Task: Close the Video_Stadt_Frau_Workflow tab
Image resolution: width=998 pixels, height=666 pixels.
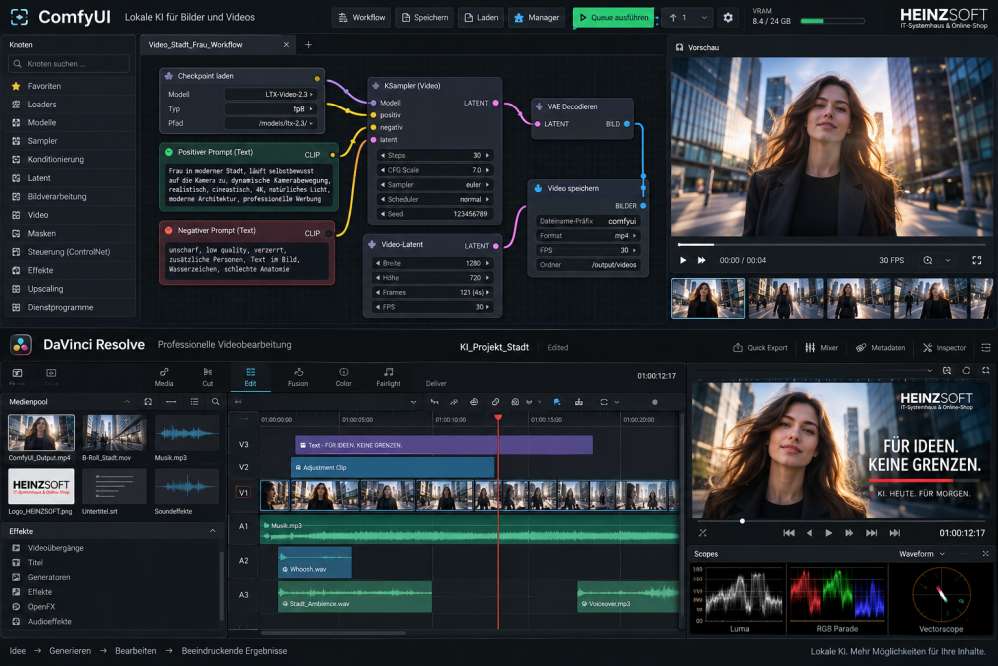Action: pos(286,45)
